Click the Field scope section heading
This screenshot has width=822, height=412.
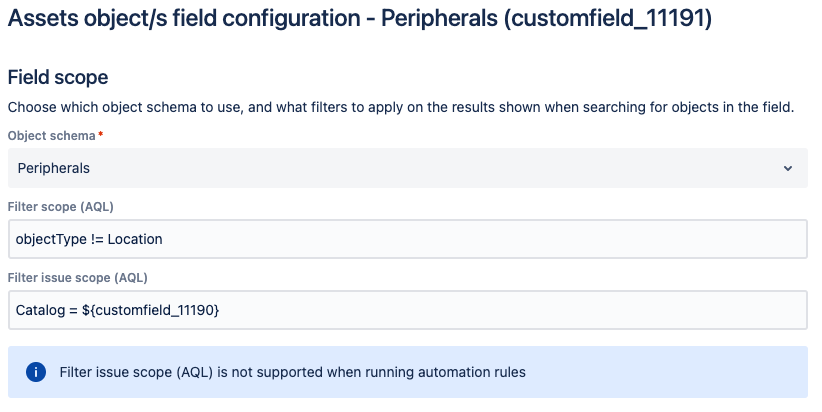tap(58, 78)
